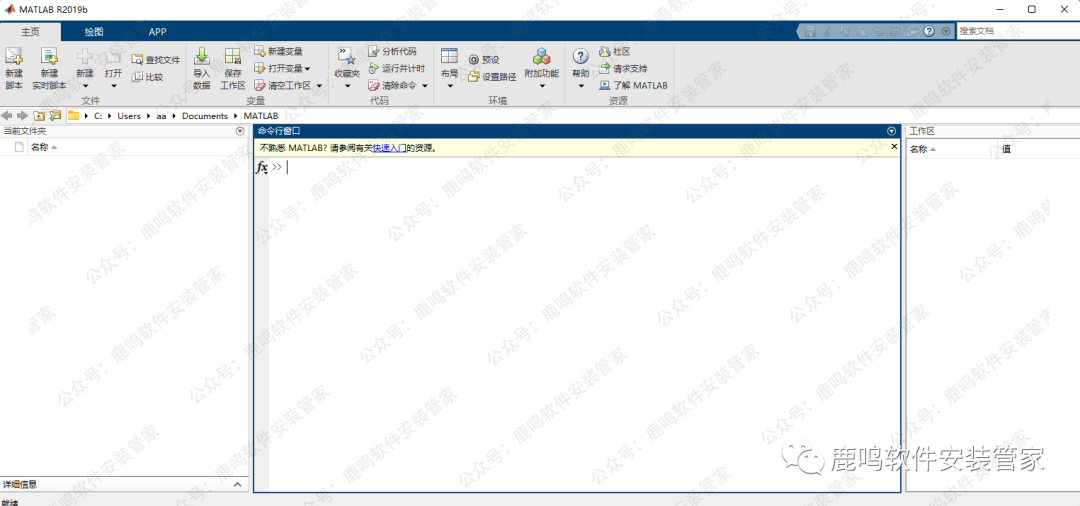The image size is (1080, 506).
Task: Click the copy icon in quick access toolbar
Action: coord(844,31)
